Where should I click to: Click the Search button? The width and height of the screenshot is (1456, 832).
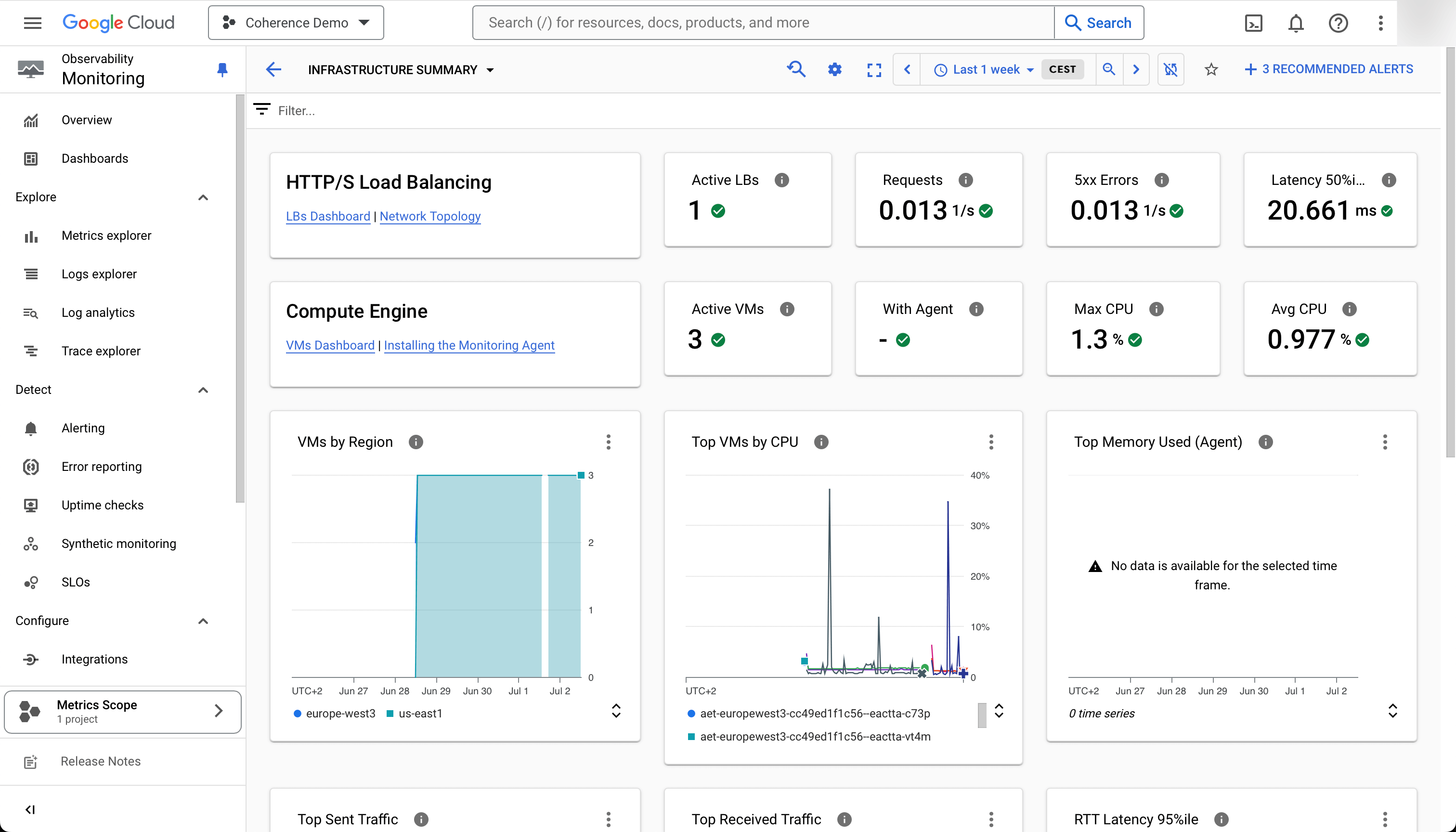[x=1098, y=23]
